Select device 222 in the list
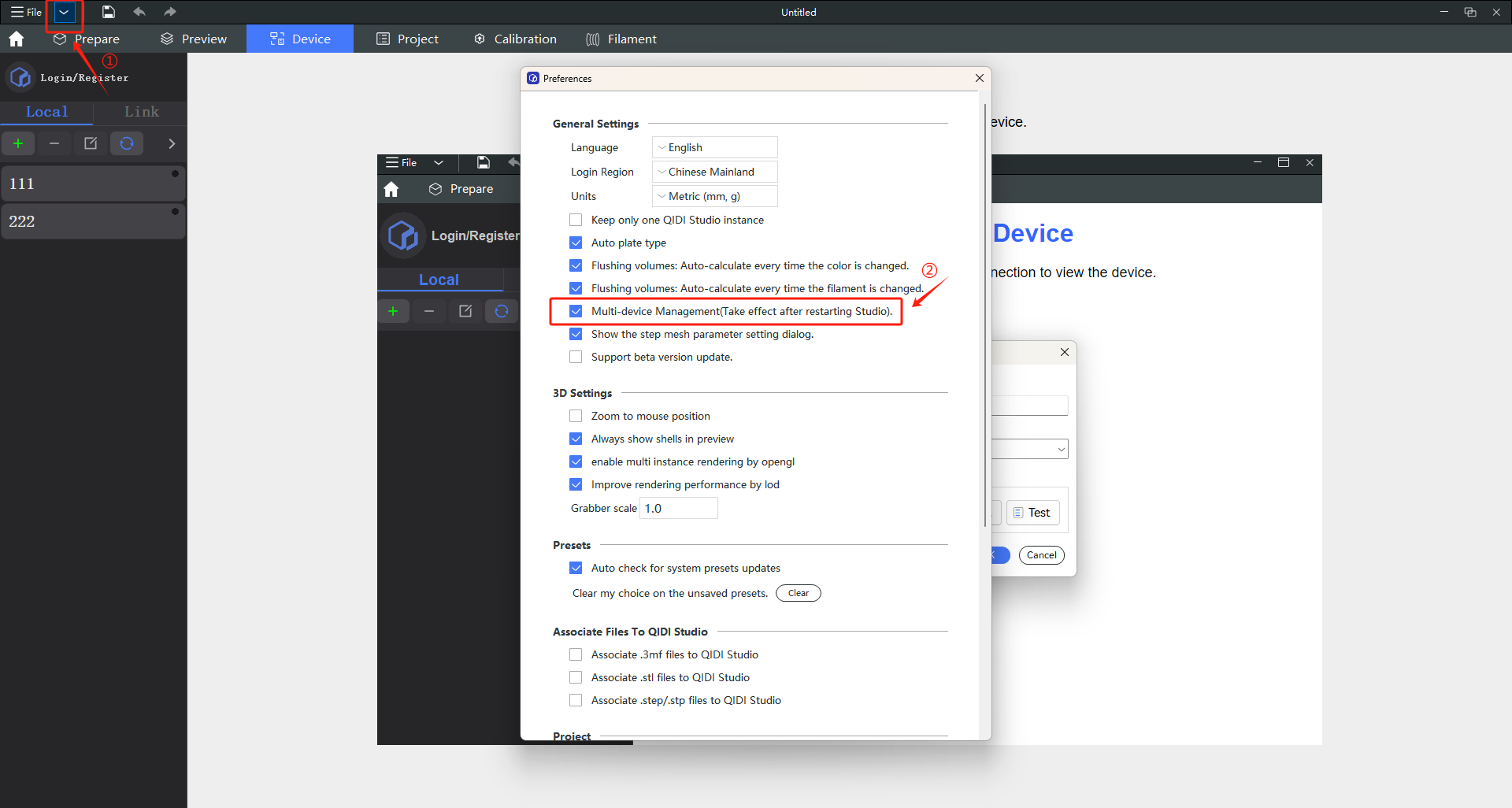The height and width of the screenshot is (808, 1512). pos(93,221)
